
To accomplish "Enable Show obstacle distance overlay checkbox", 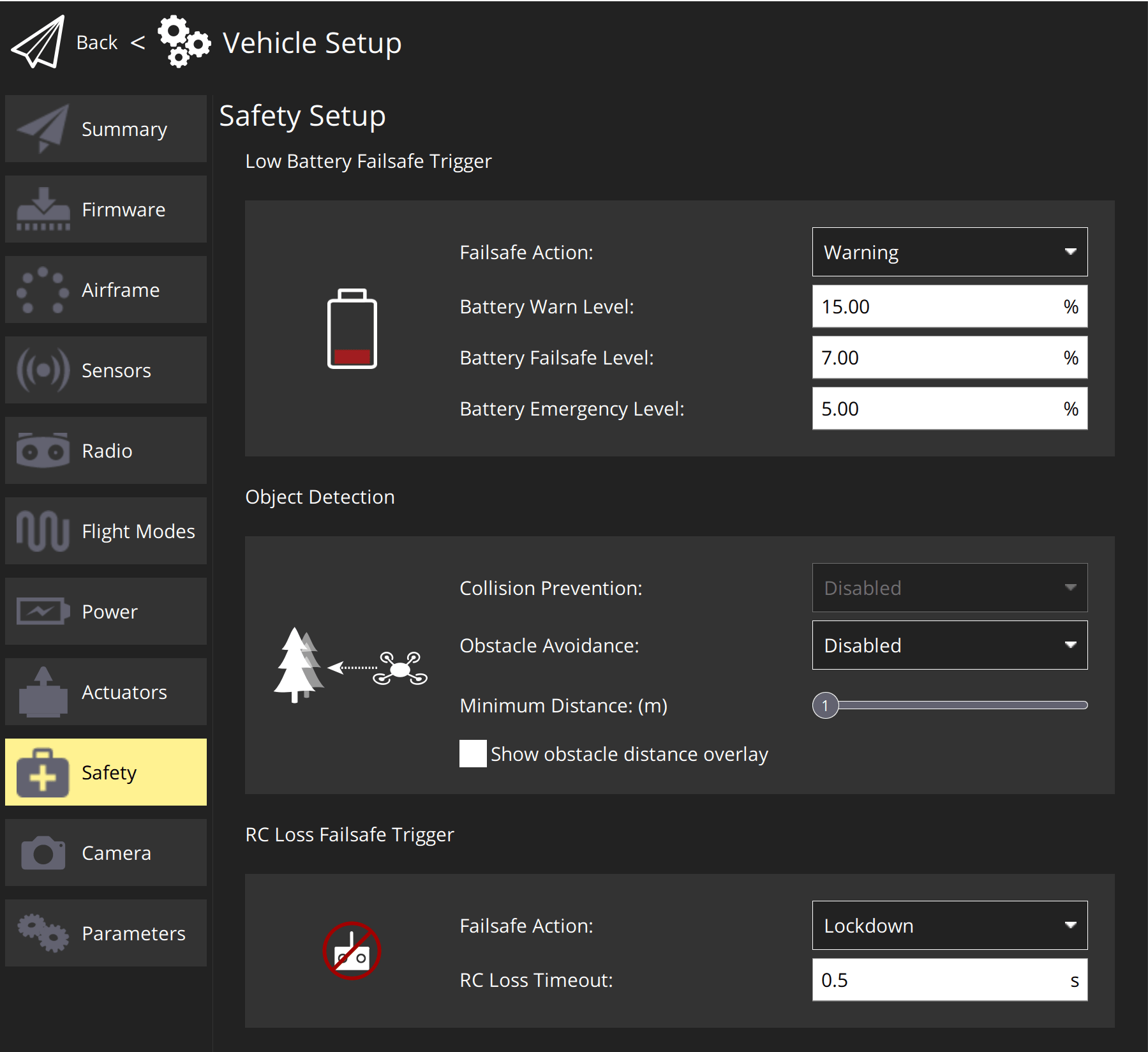I will (473, 754).
